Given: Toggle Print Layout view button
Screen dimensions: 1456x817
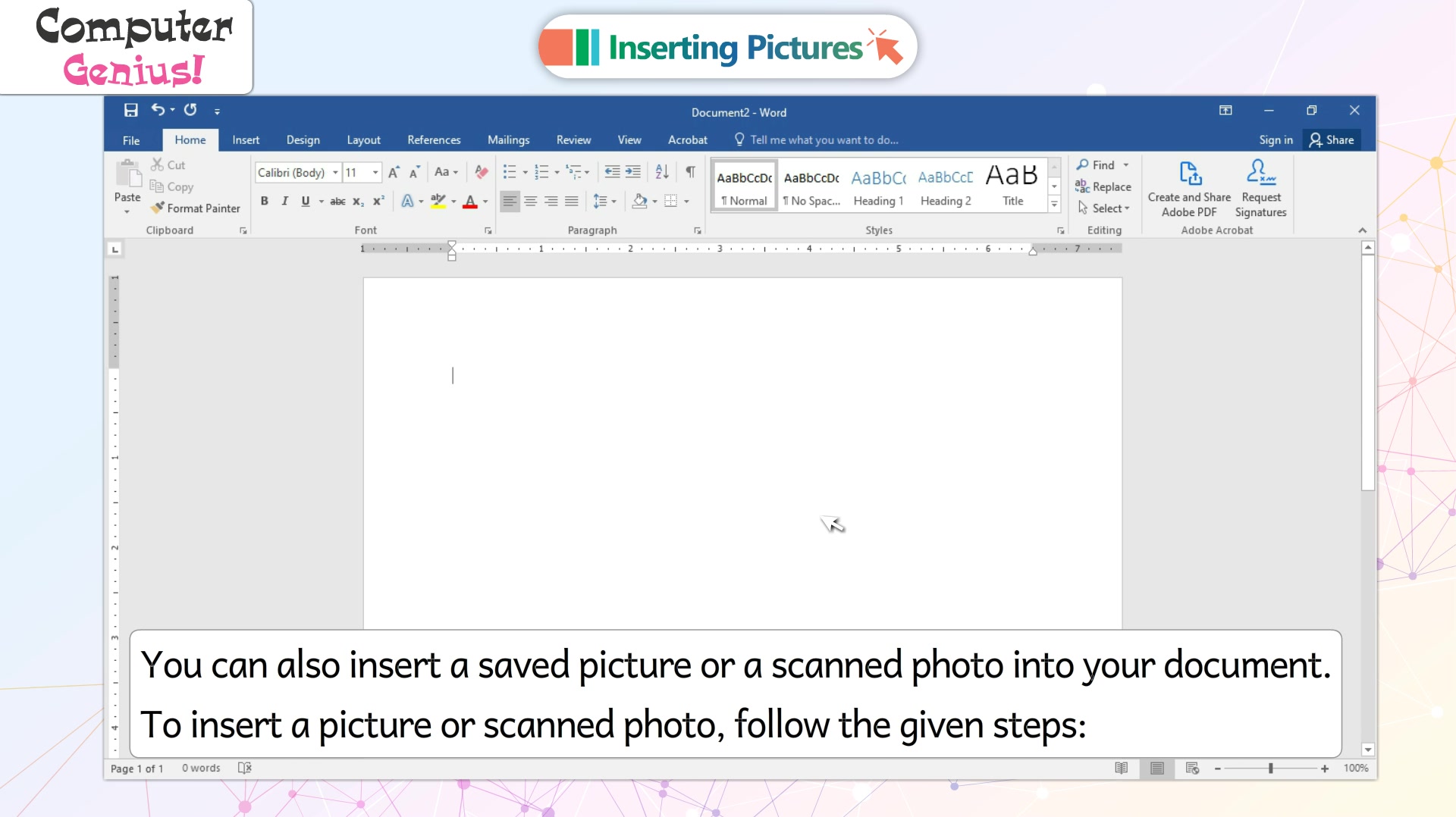Looking at the screenshot, I should tap(1156, 768).
